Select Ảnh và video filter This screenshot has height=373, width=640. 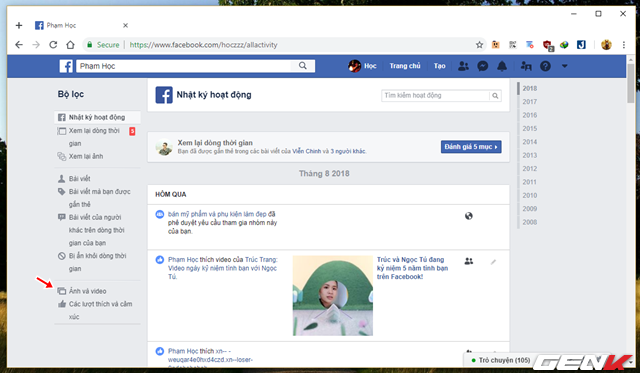coord(97,291)
